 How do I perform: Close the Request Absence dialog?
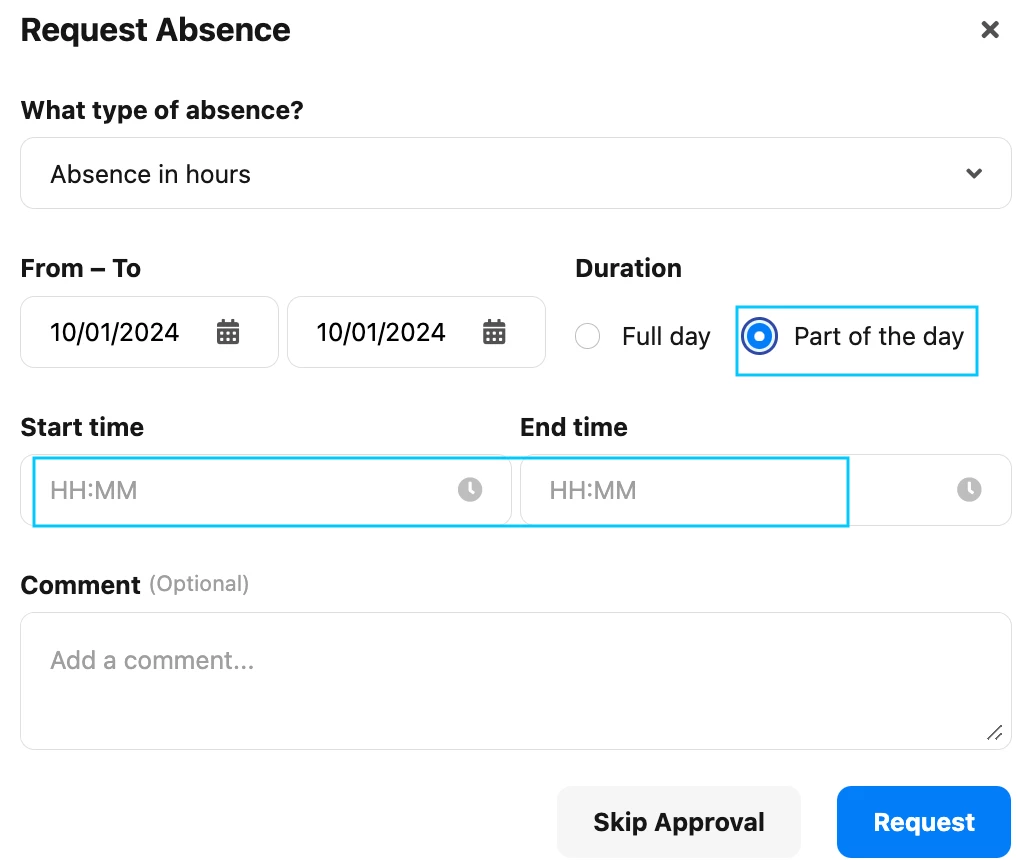point(989,30)
